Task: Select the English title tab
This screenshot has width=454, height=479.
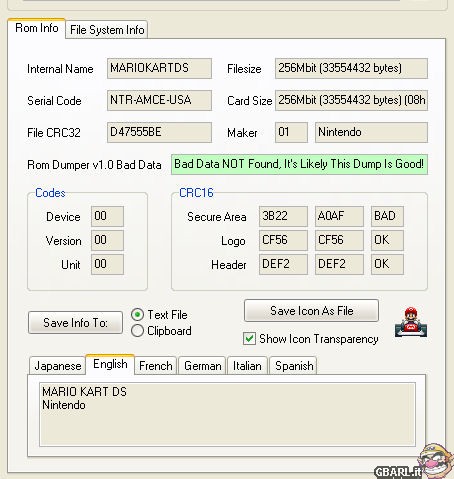Action: click(x=110, y=364)
